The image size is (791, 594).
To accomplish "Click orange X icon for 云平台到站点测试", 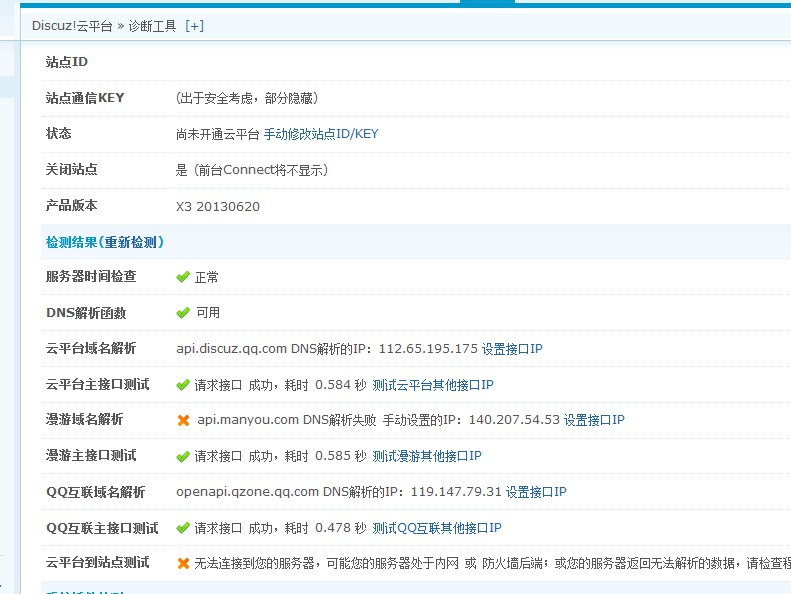I will [x=183, y=563].
